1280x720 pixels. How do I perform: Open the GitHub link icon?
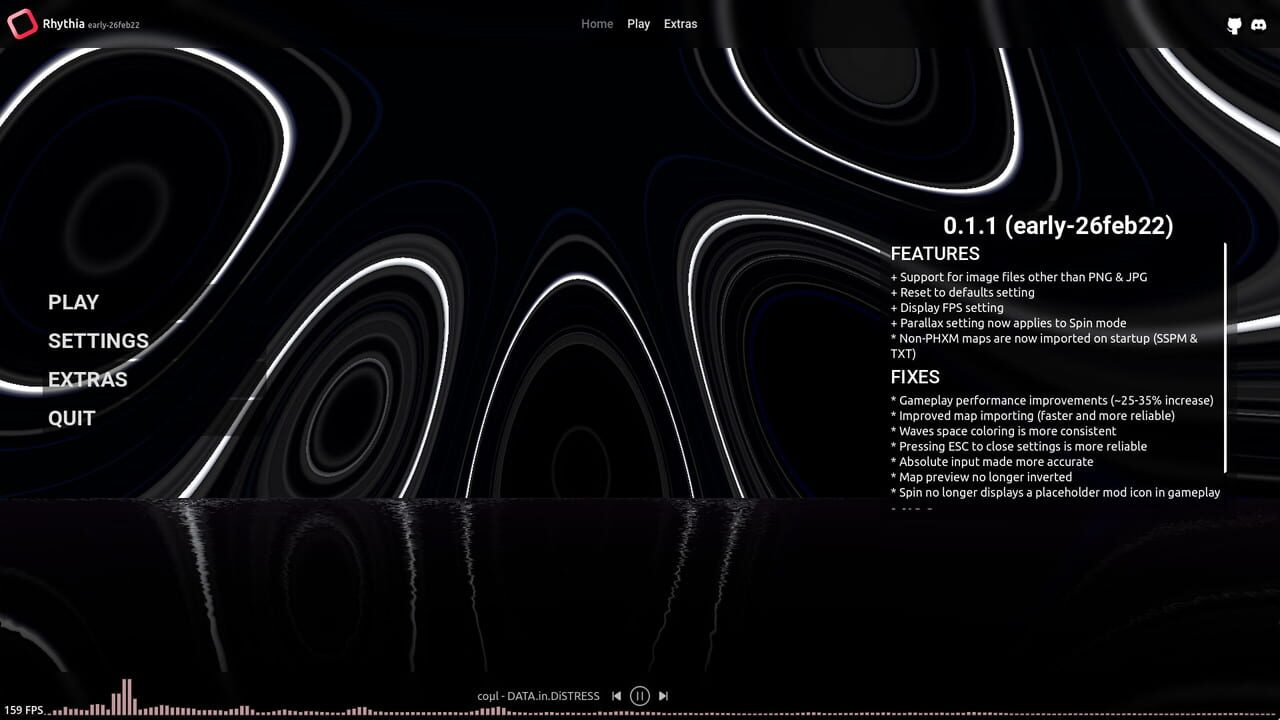(x=1234, y=26)
